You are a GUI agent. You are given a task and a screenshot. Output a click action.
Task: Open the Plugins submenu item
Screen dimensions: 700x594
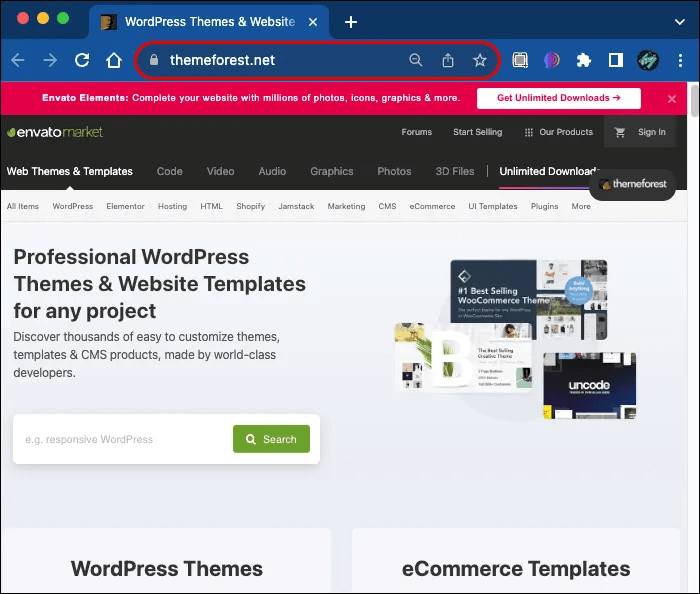click(x=545, y=206)
